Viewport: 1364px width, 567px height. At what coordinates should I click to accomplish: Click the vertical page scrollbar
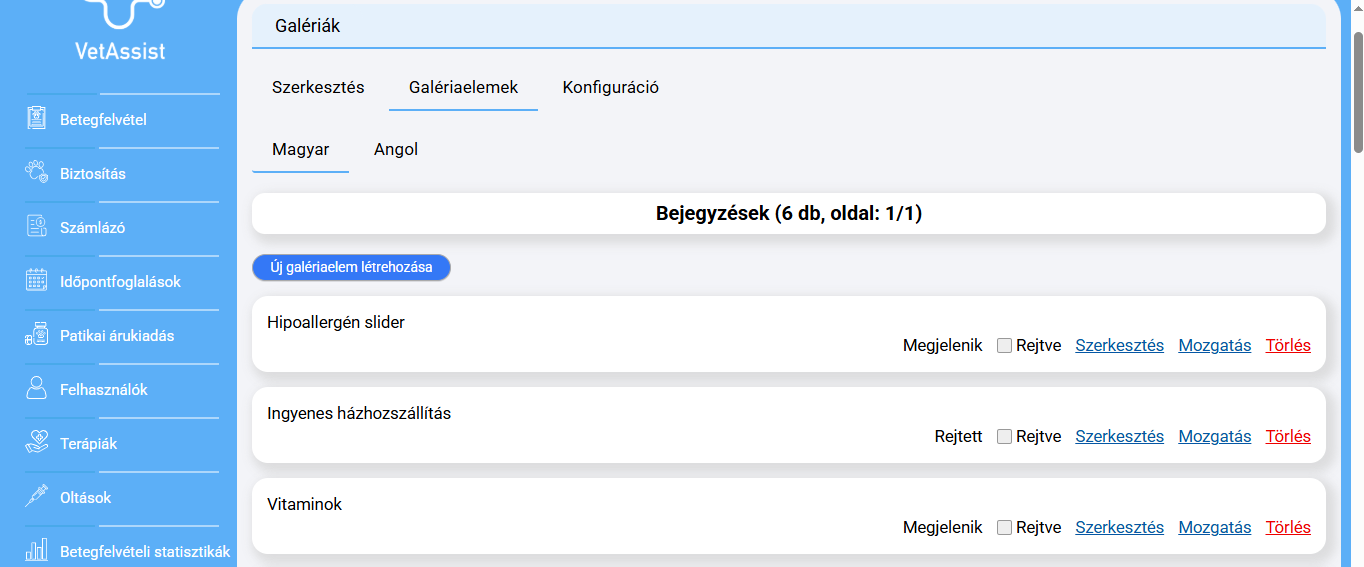[1357, 90]
